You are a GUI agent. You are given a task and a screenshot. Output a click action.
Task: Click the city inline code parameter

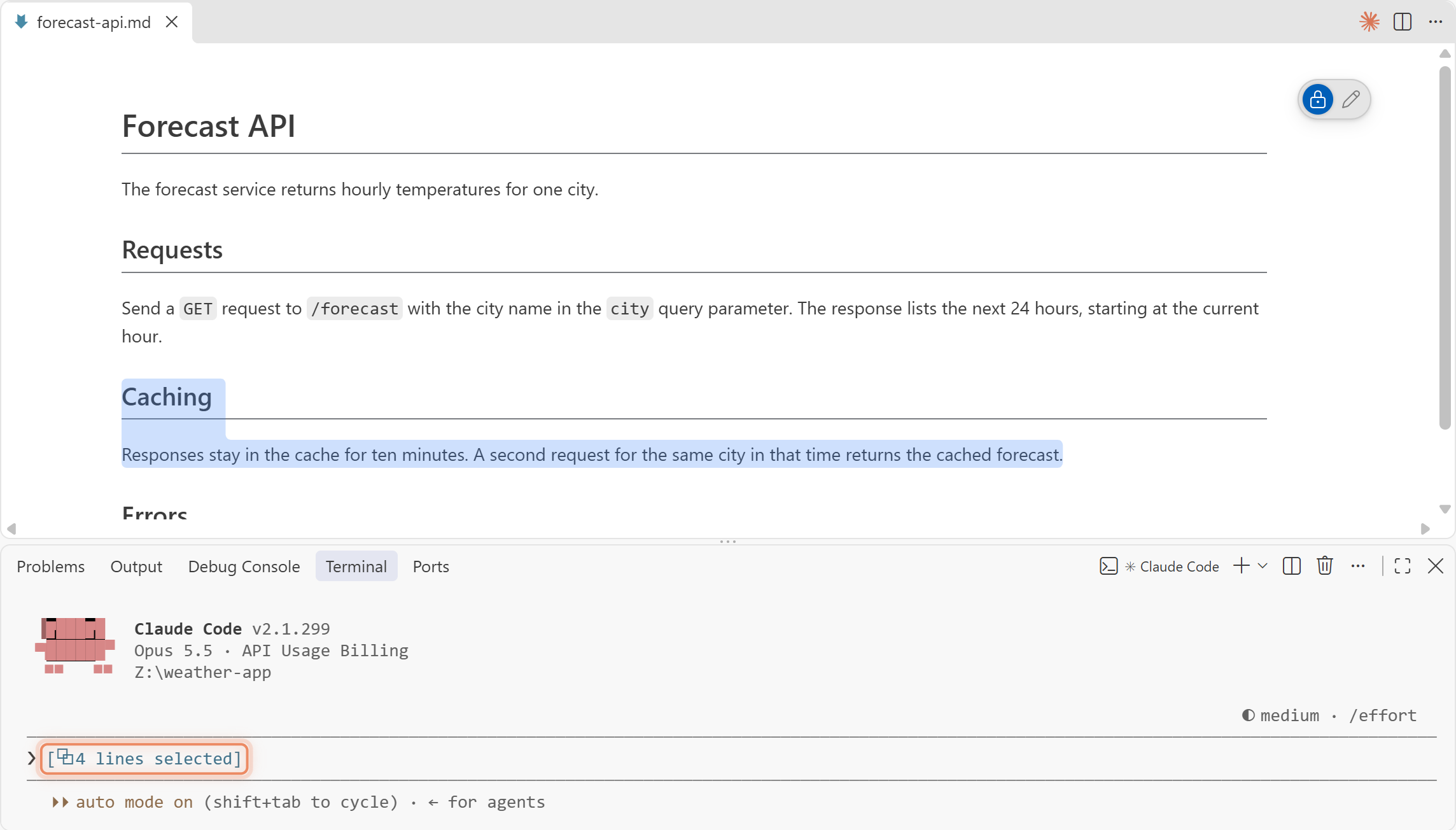click(629, 309)
